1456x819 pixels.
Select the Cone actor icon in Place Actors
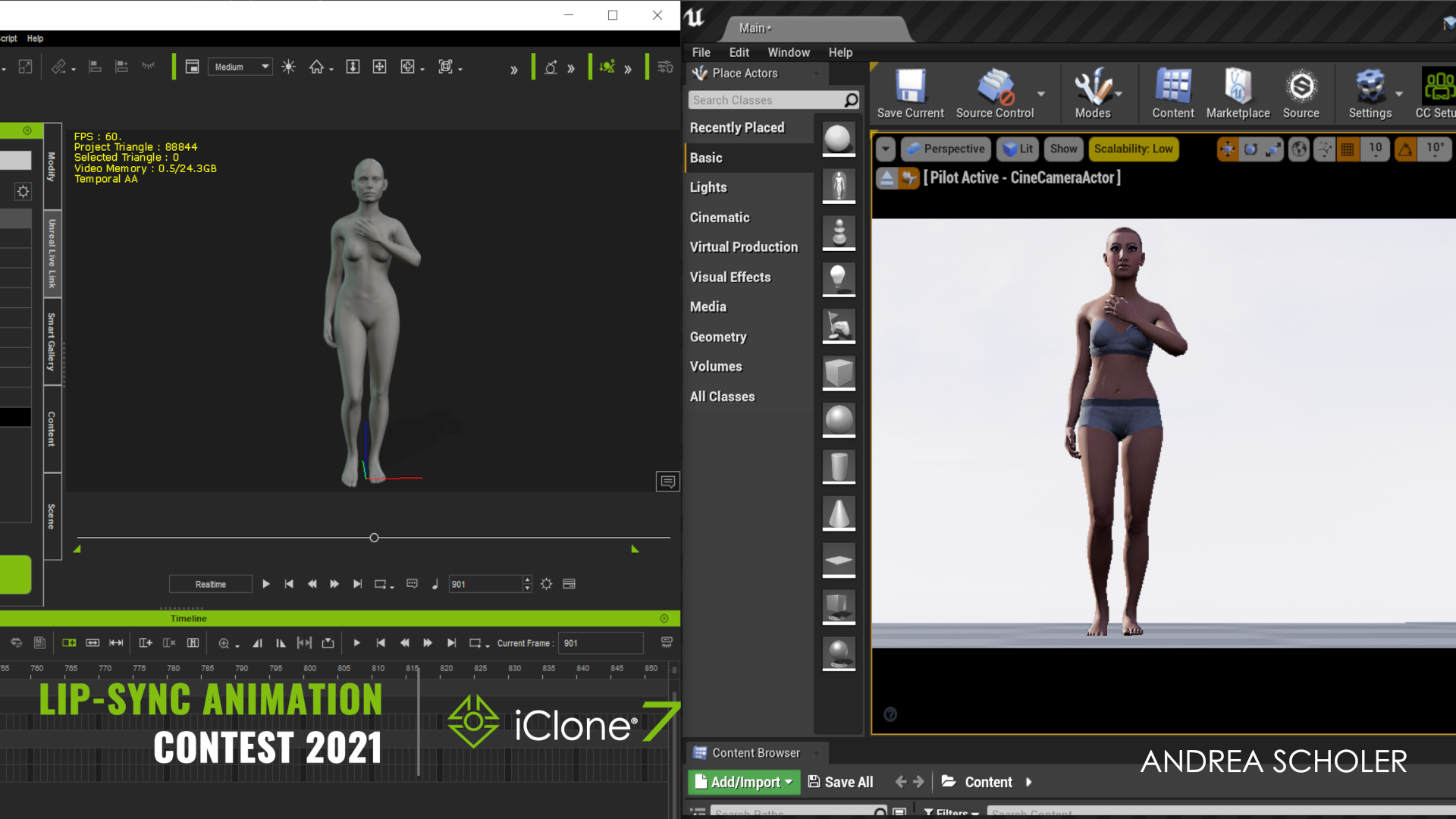(839, 513)
